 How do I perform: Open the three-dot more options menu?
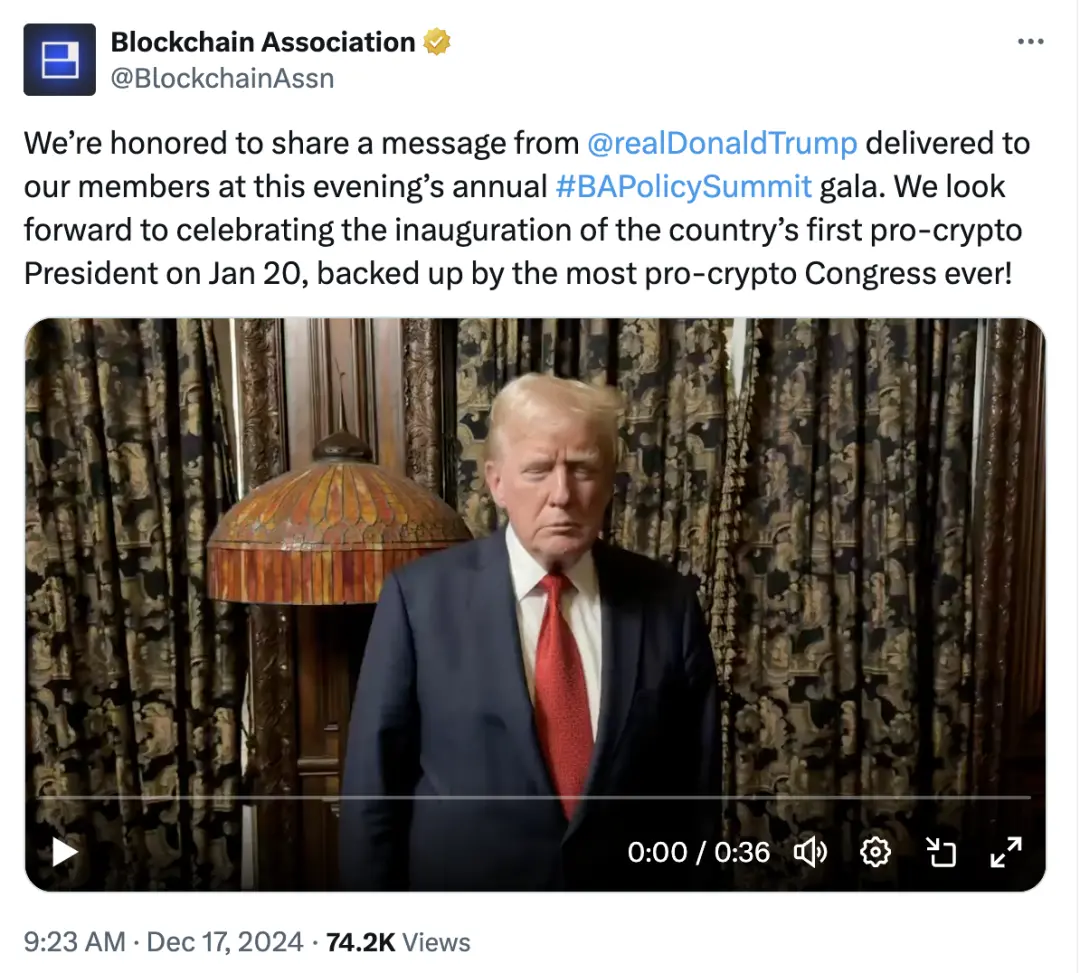point(1030,42)
